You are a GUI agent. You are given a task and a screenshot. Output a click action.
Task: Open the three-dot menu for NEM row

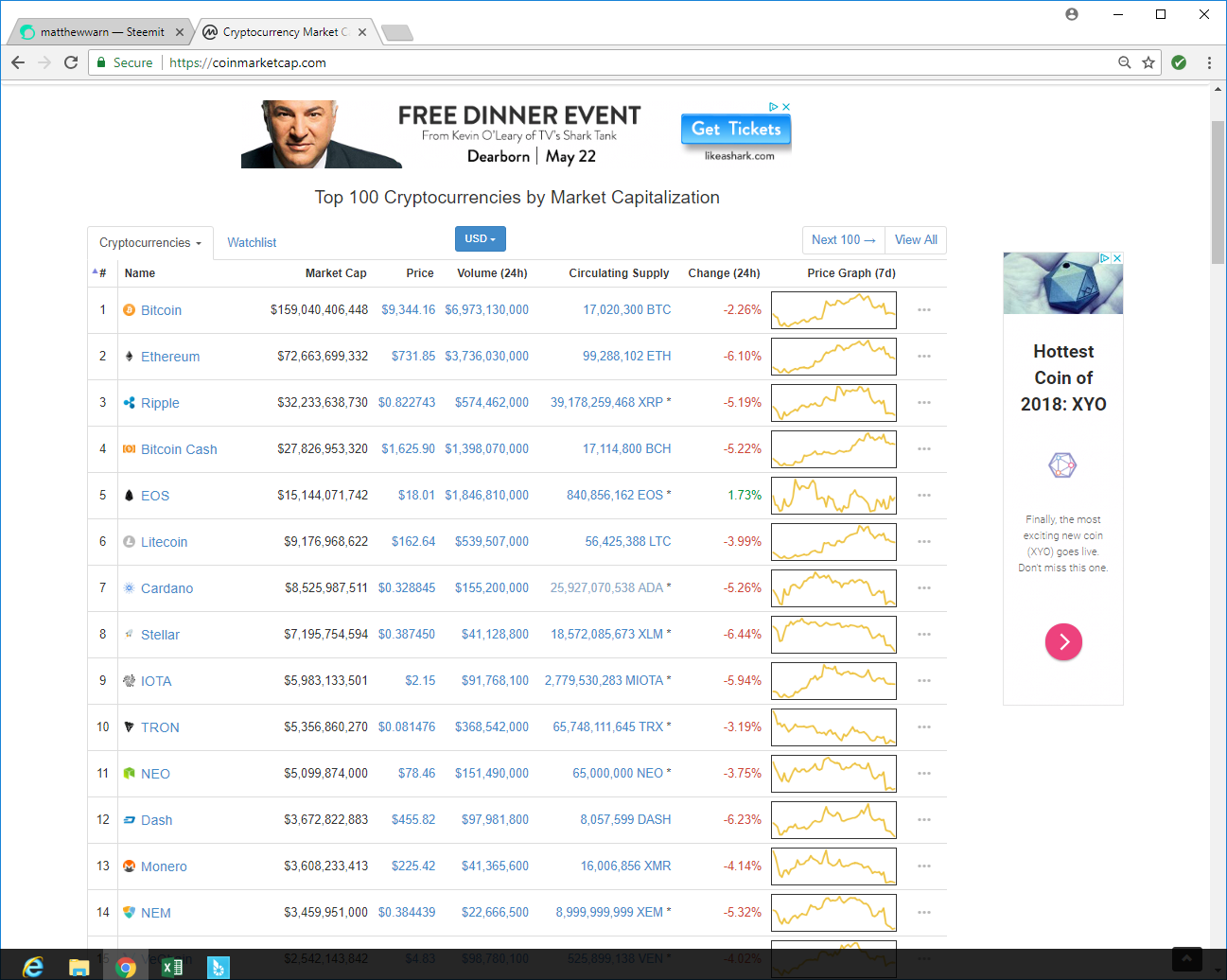point(924,912)
